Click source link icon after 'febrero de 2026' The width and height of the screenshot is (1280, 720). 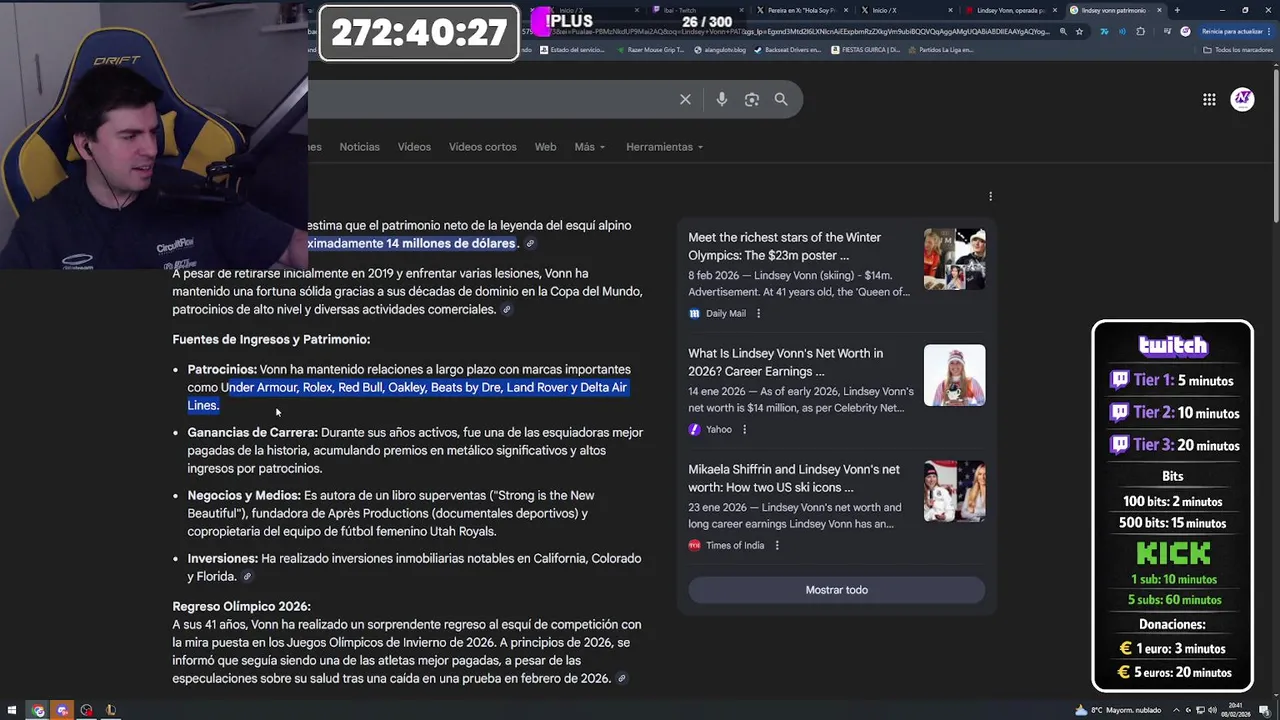621,679
